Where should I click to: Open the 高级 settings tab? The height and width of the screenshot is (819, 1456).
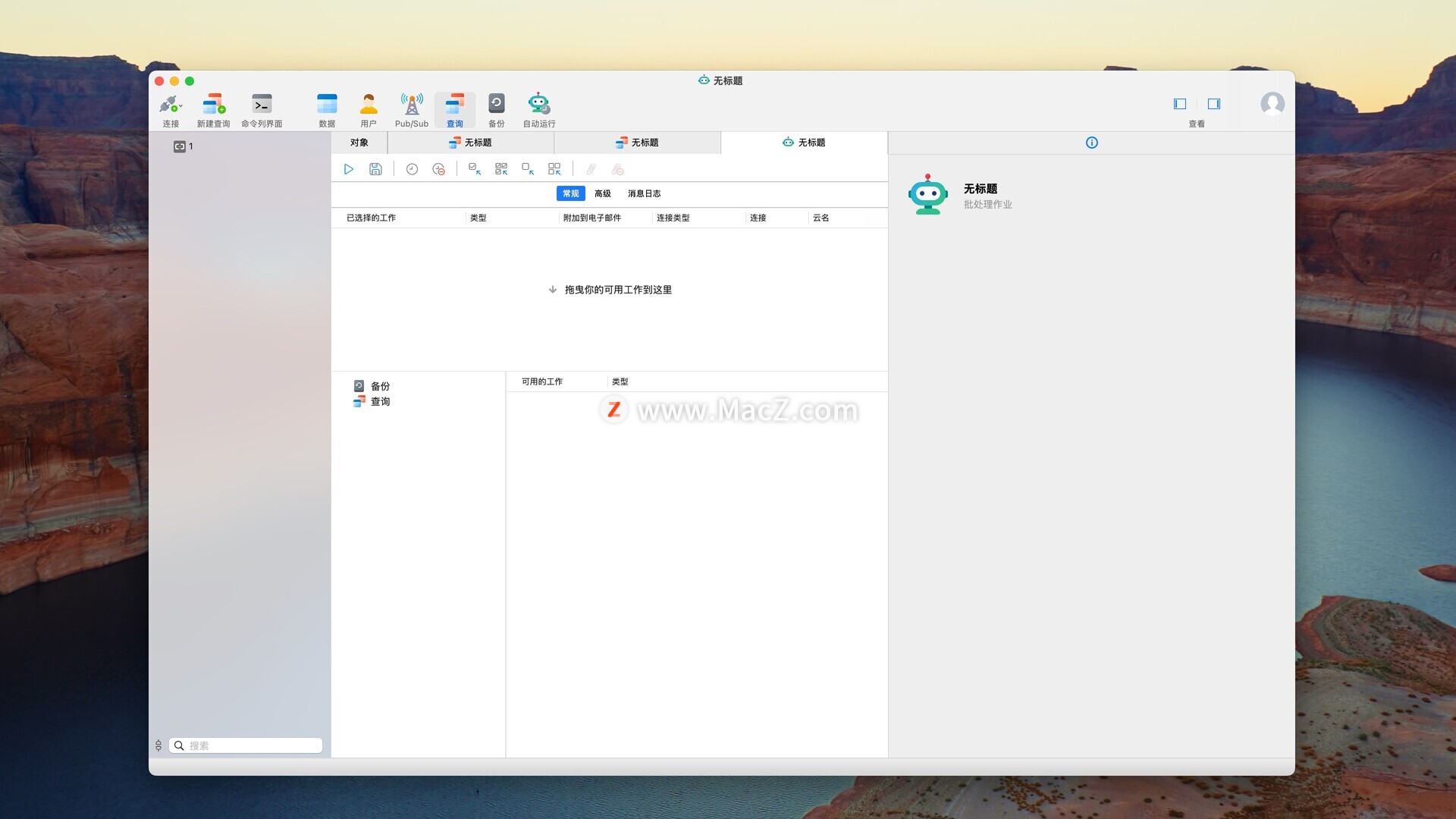(602, 193)
